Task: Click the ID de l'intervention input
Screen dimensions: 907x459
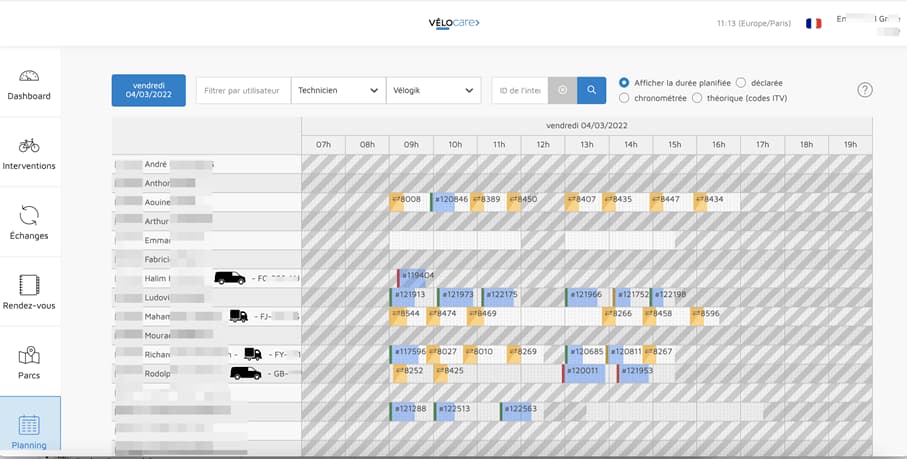Action: (520, 90)
